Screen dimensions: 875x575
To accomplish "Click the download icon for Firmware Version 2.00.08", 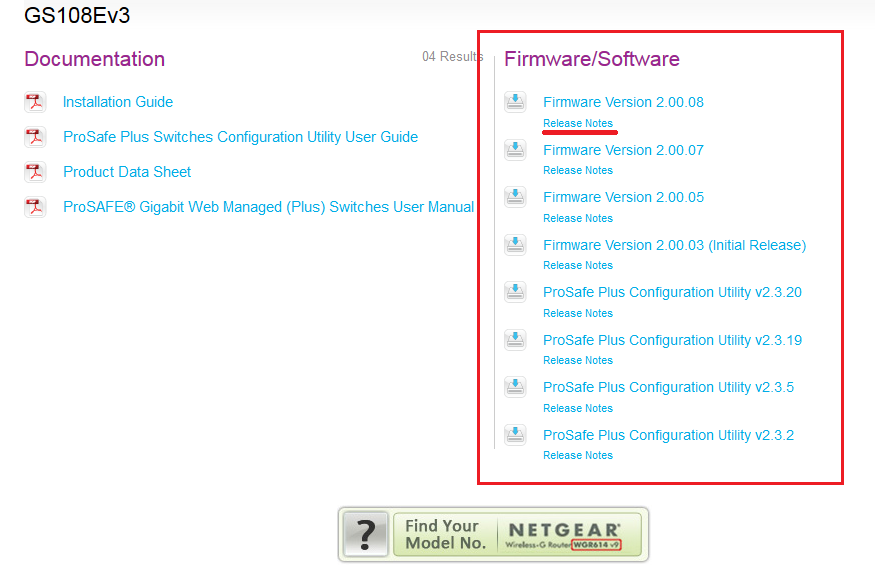I will tap(515, 102).
